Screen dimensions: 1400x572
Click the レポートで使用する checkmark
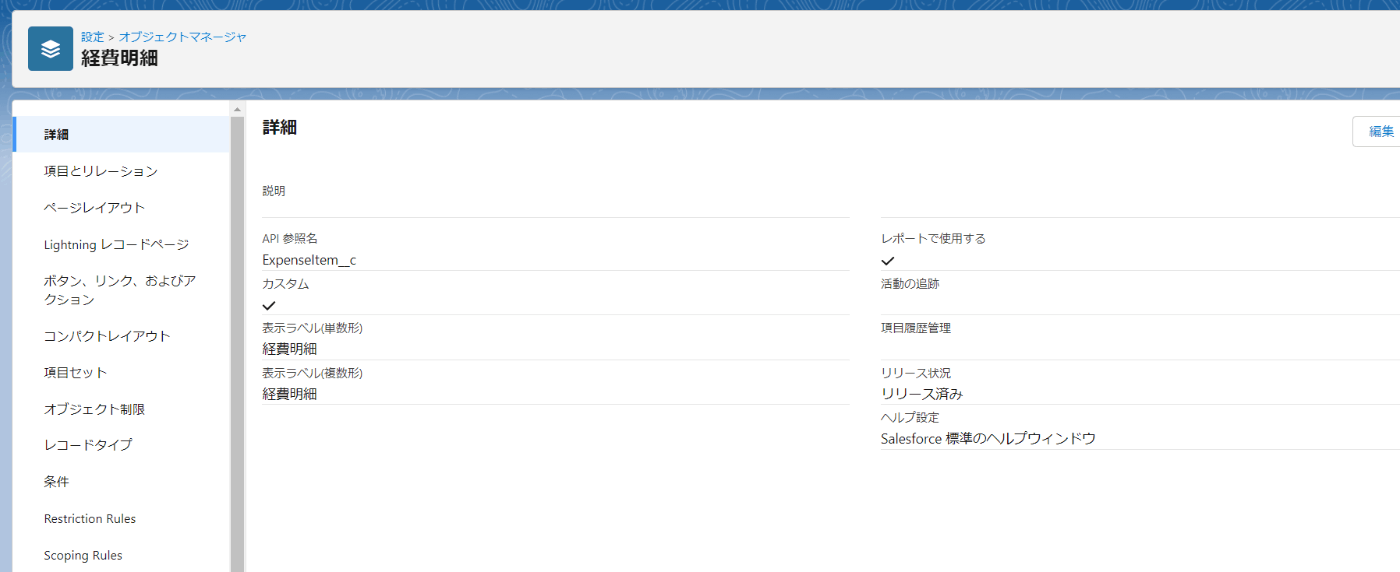tap(887, 260)
